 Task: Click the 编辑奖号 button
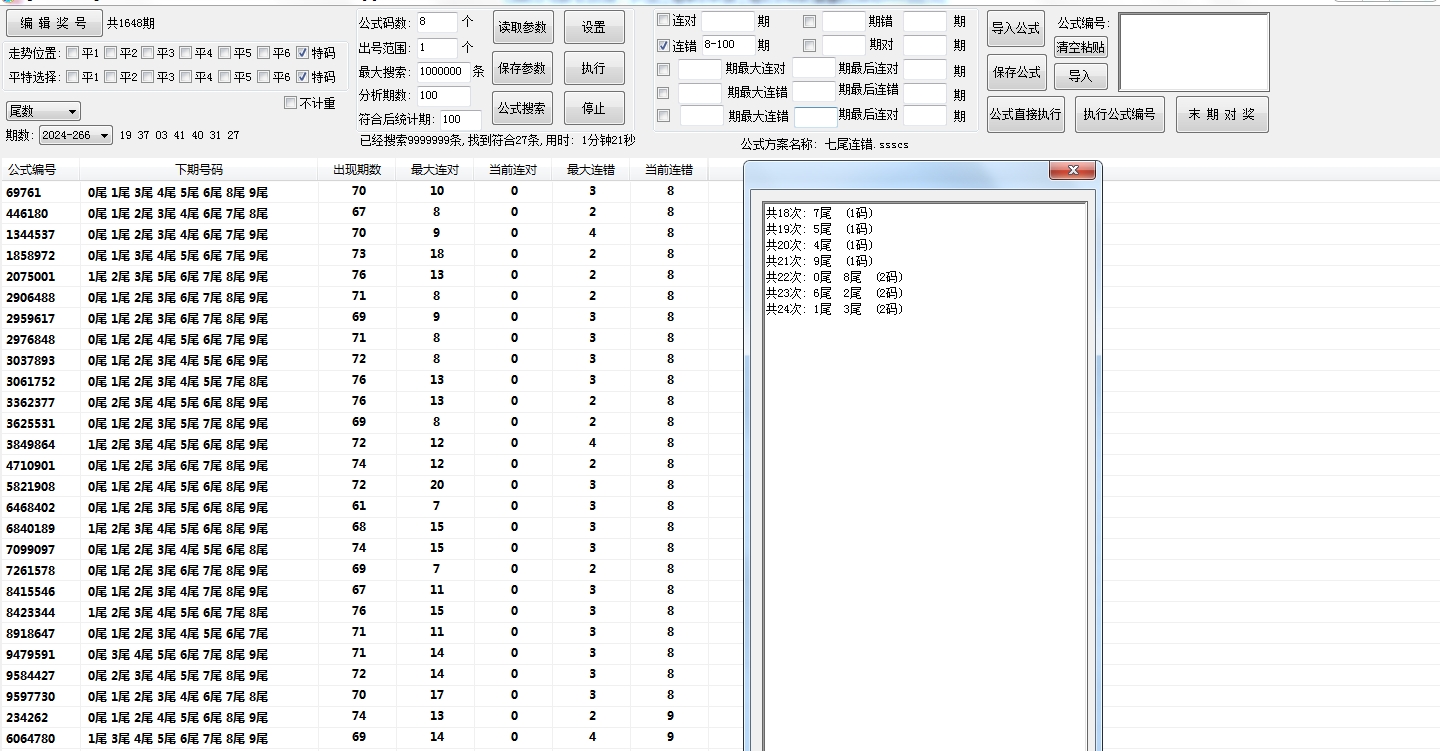[54, 22]
